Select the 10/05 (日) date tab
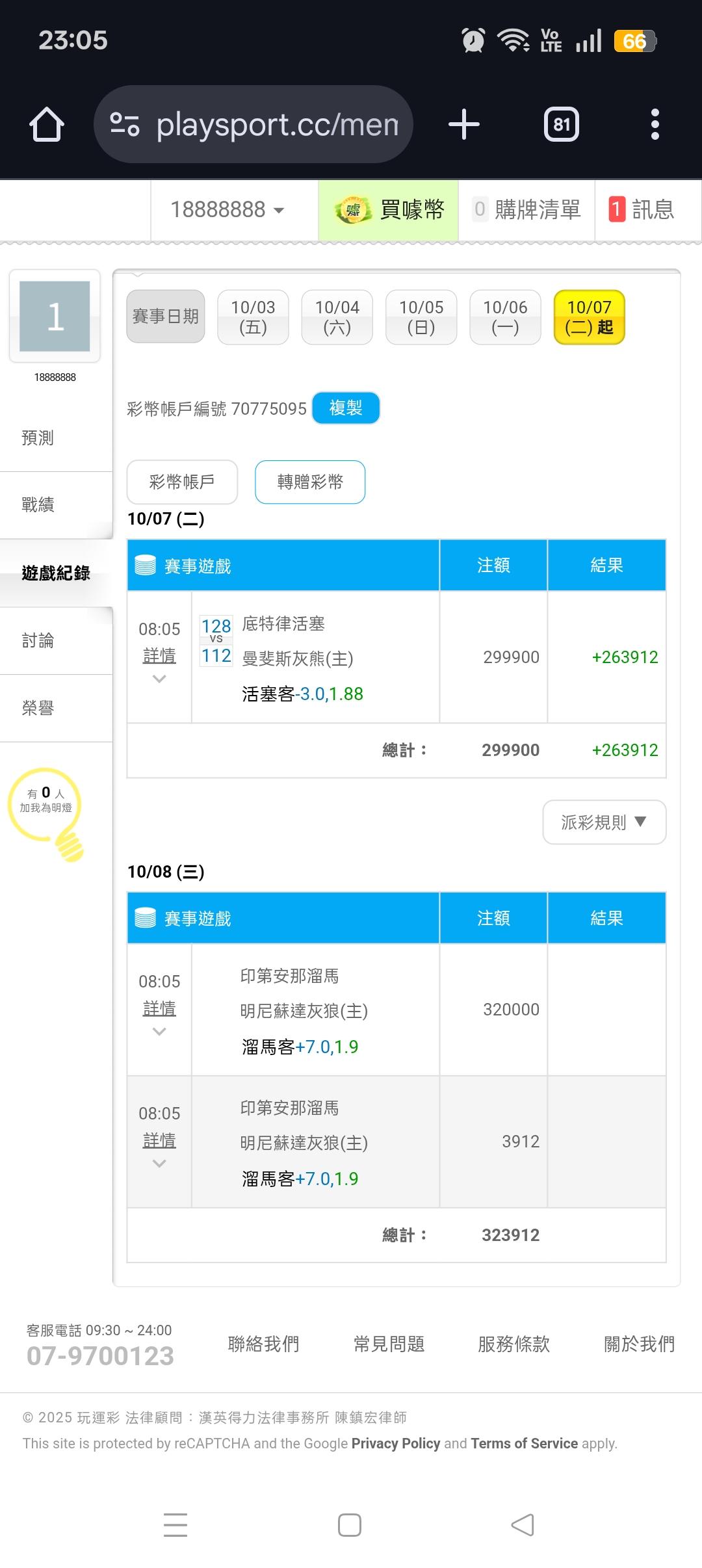The height and width of the screenshot is (1568, 702). tap(421, 317)
